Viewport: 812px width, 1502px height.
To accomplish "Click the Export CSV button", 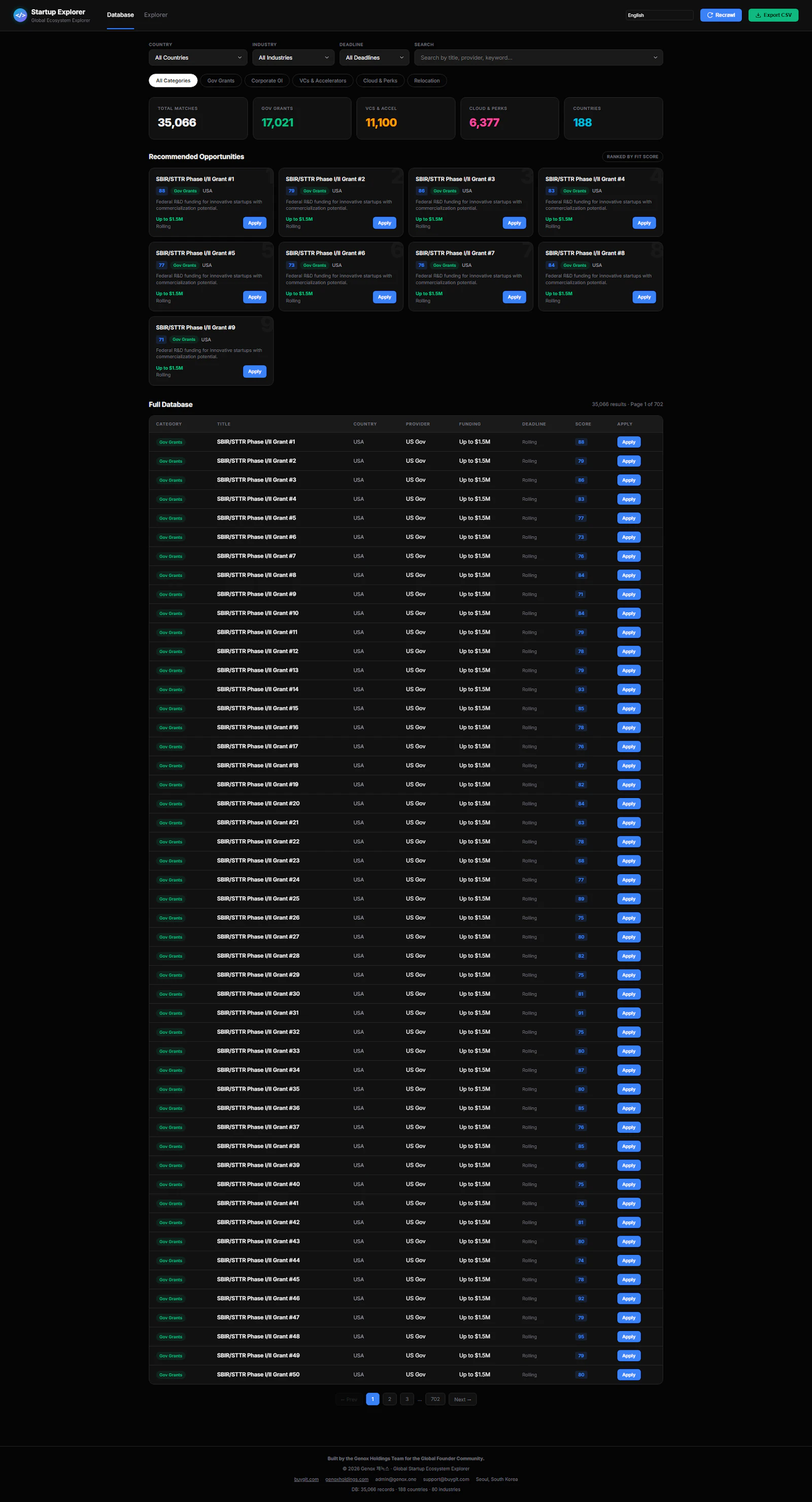I will 773,15.
